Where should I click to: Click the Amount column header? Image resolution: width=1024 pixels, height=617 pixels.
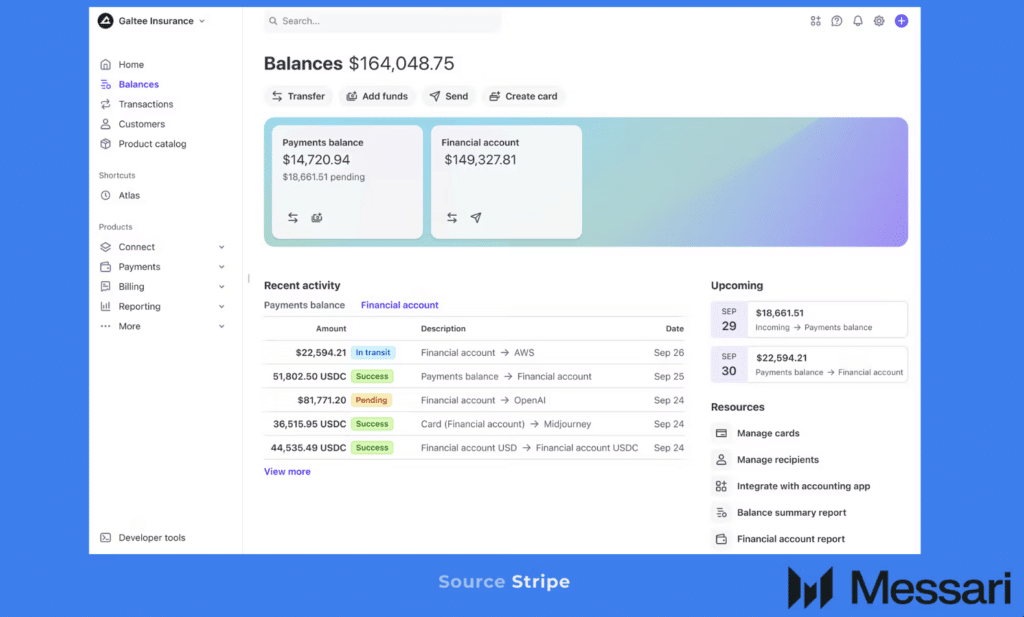coord(331,328)
